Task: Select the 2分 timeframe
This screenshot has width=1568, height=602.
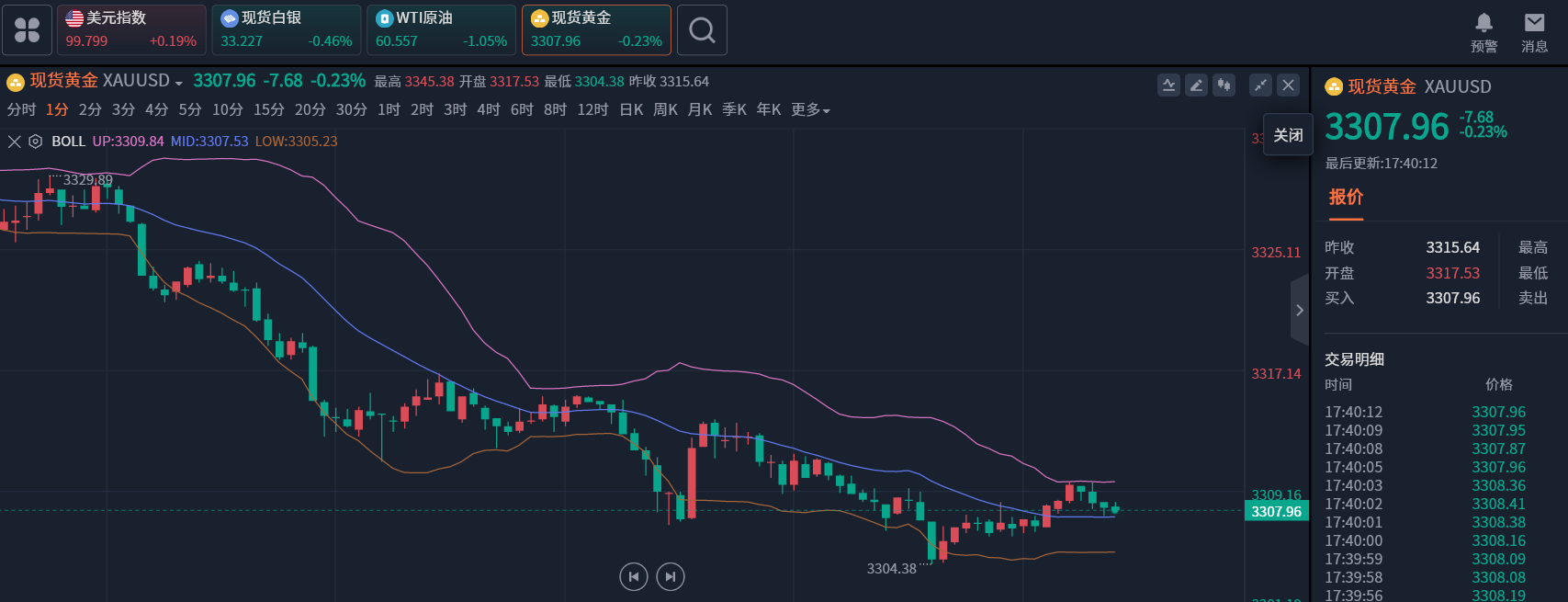Action: [x=90, y=109]
